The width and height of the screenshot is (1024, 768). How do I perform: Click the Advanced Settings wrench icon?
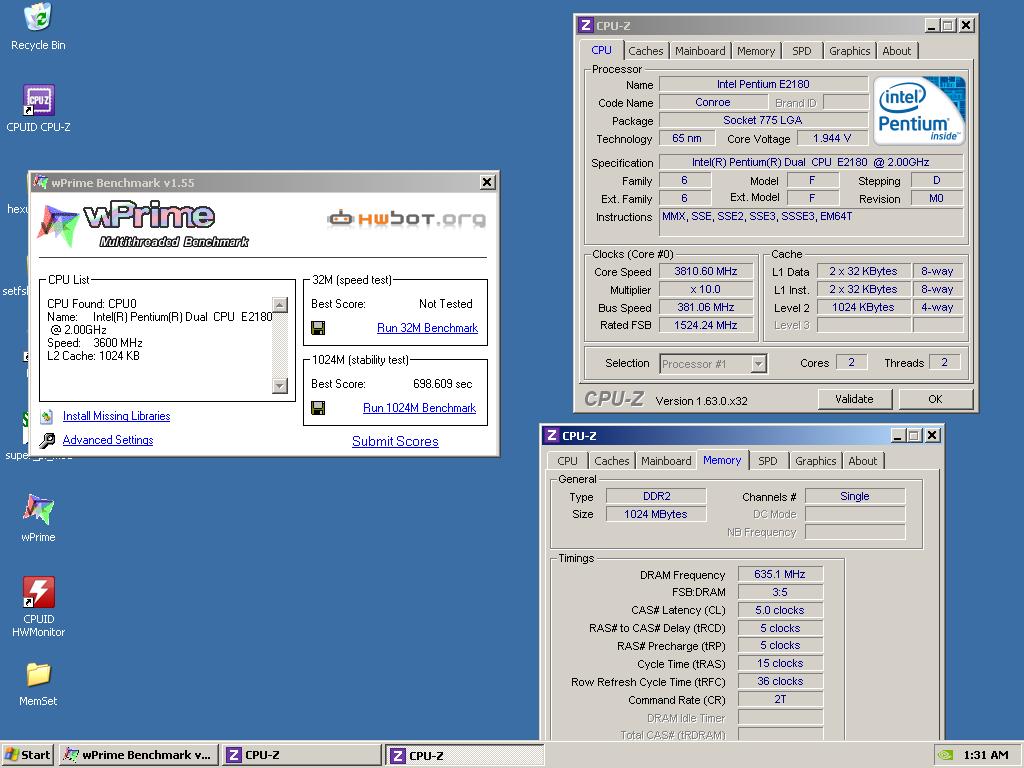point(46,441)
